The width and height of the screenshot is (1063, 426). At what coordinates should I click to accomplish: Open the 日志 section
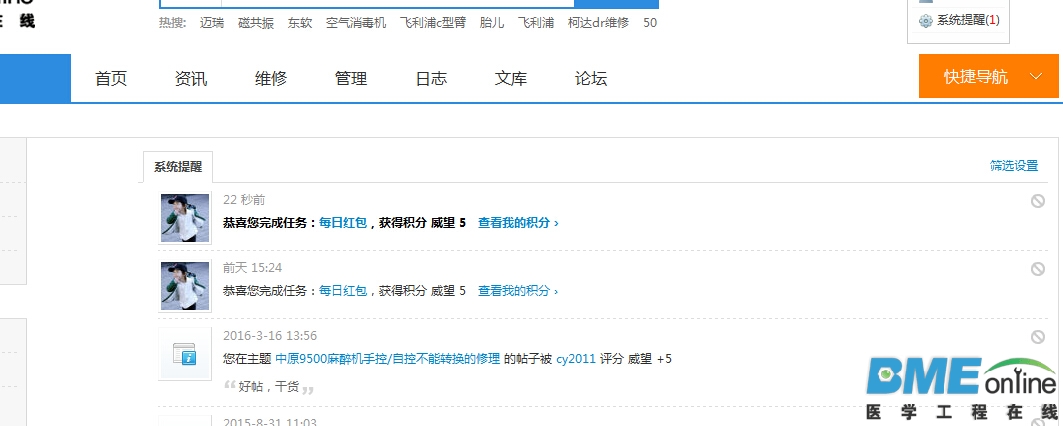coord(431,79)
